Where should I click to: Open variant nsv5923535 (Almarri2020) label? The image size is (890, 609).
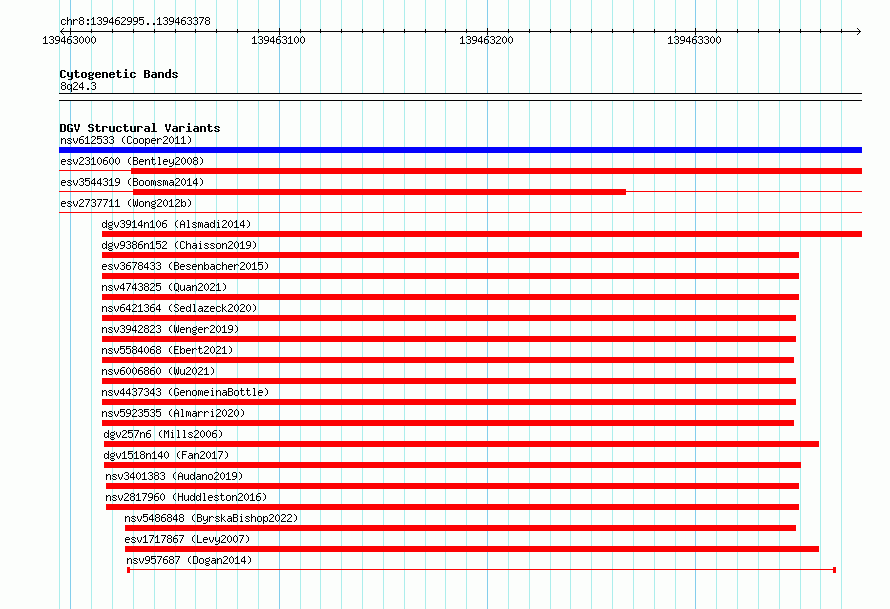click(173, 413)
